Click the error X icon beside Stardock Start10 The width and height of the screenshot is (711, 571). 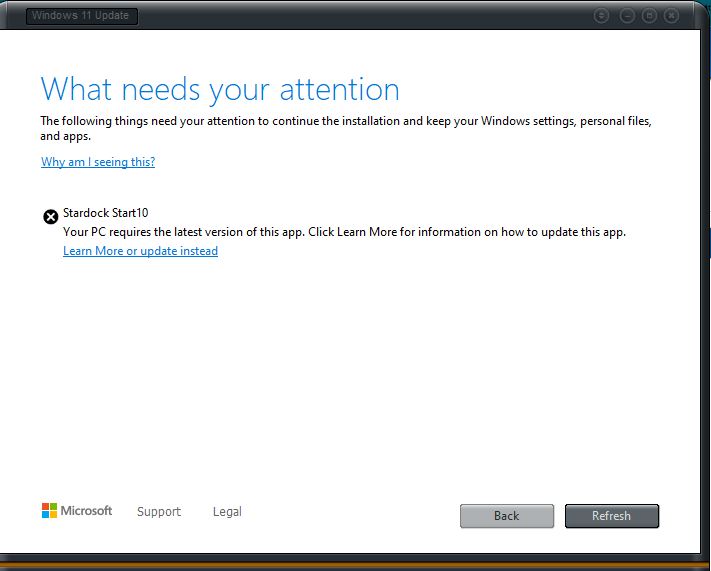pos(51,217)
